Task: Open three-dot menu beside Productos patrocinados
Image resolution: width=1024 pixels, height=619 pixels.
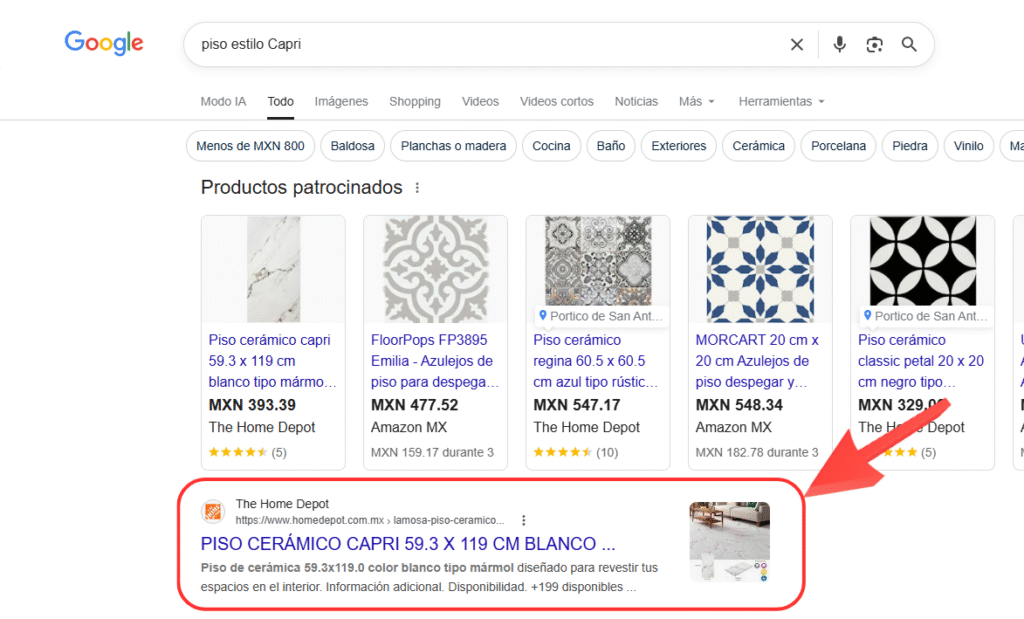Action: point(417,188)
